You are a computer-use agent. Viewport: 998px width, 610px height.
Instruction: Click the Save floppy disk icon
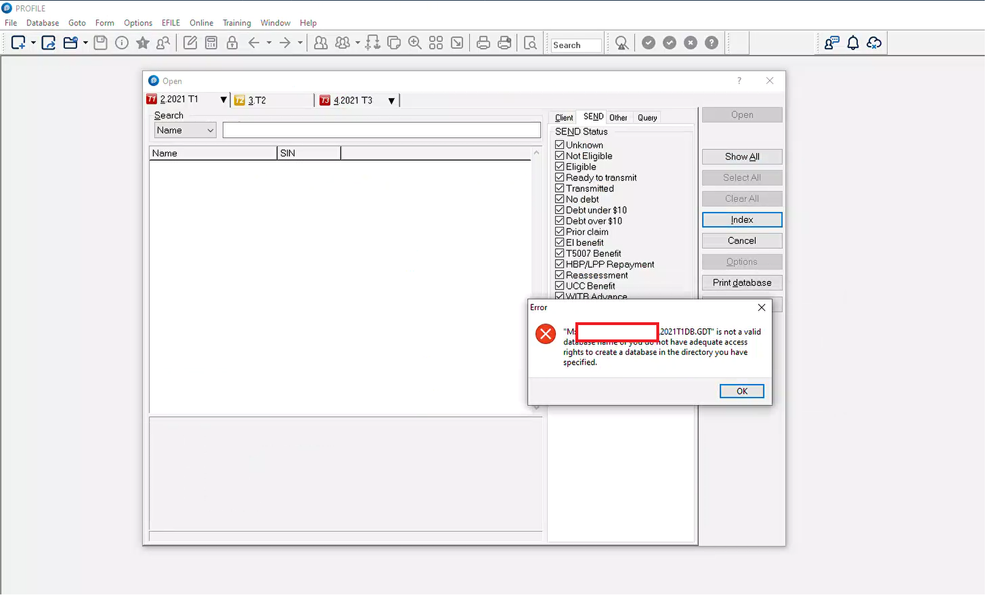[x=101, y=43]
